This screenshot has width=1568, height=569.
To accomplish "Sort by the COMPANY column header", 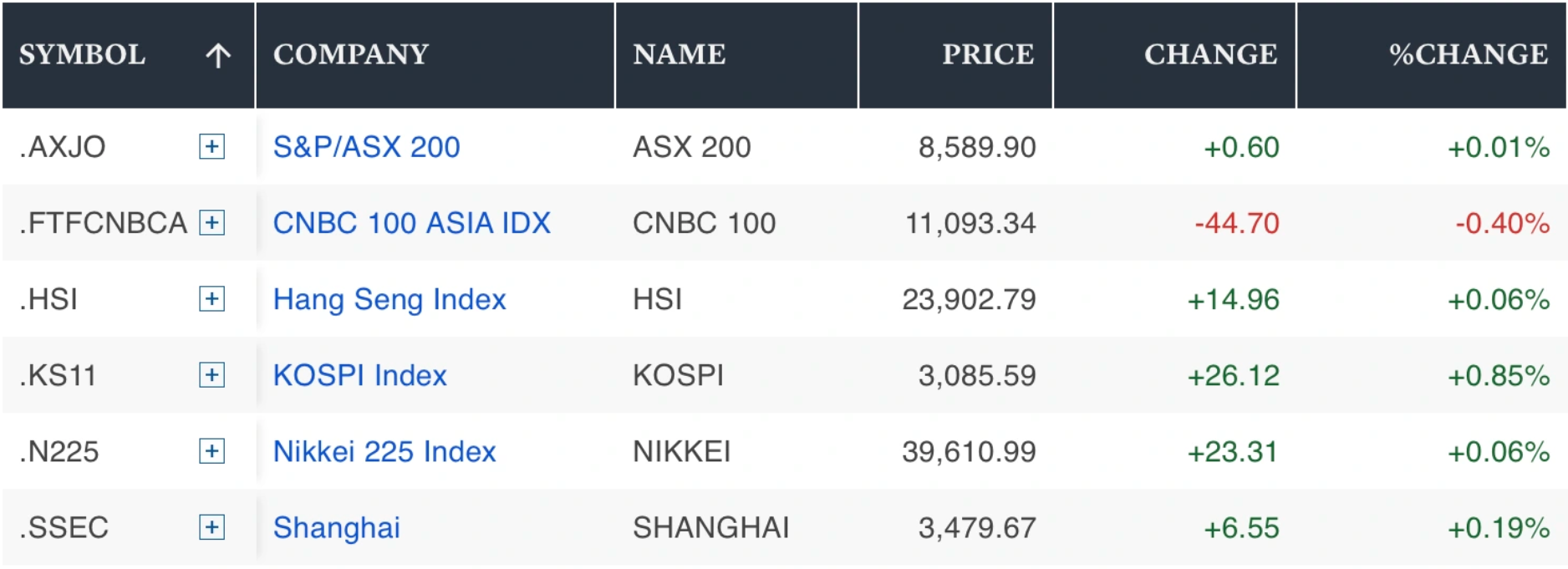I will point(351,54).
